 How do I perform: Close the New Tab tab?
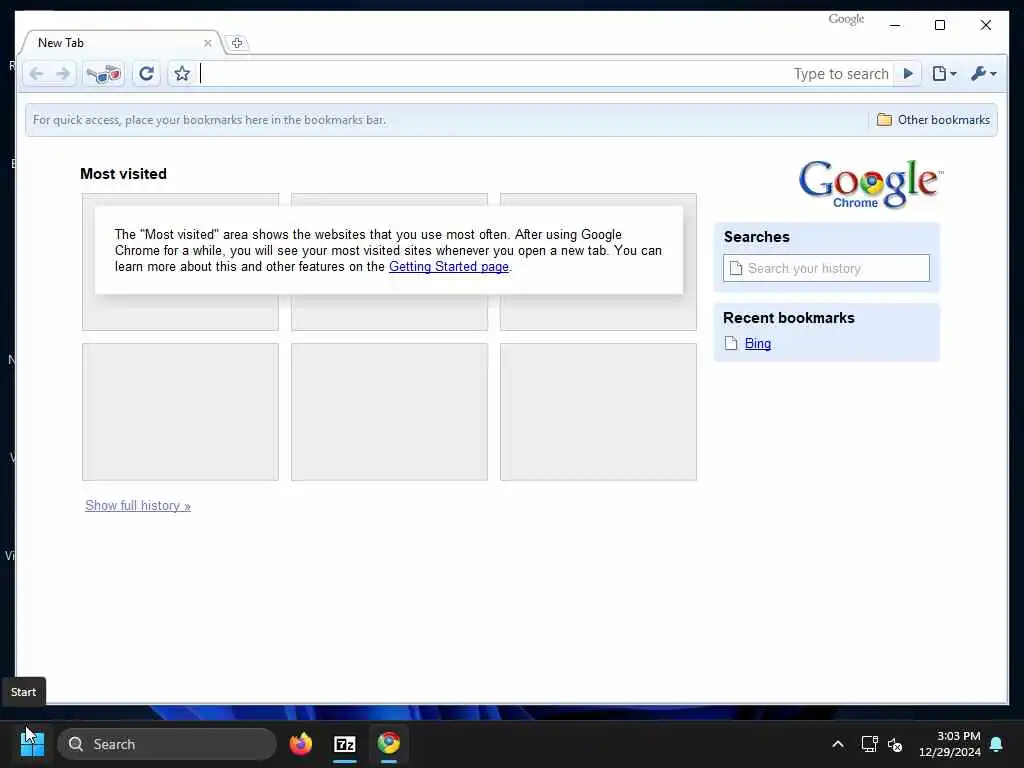[x=208, y=43]
